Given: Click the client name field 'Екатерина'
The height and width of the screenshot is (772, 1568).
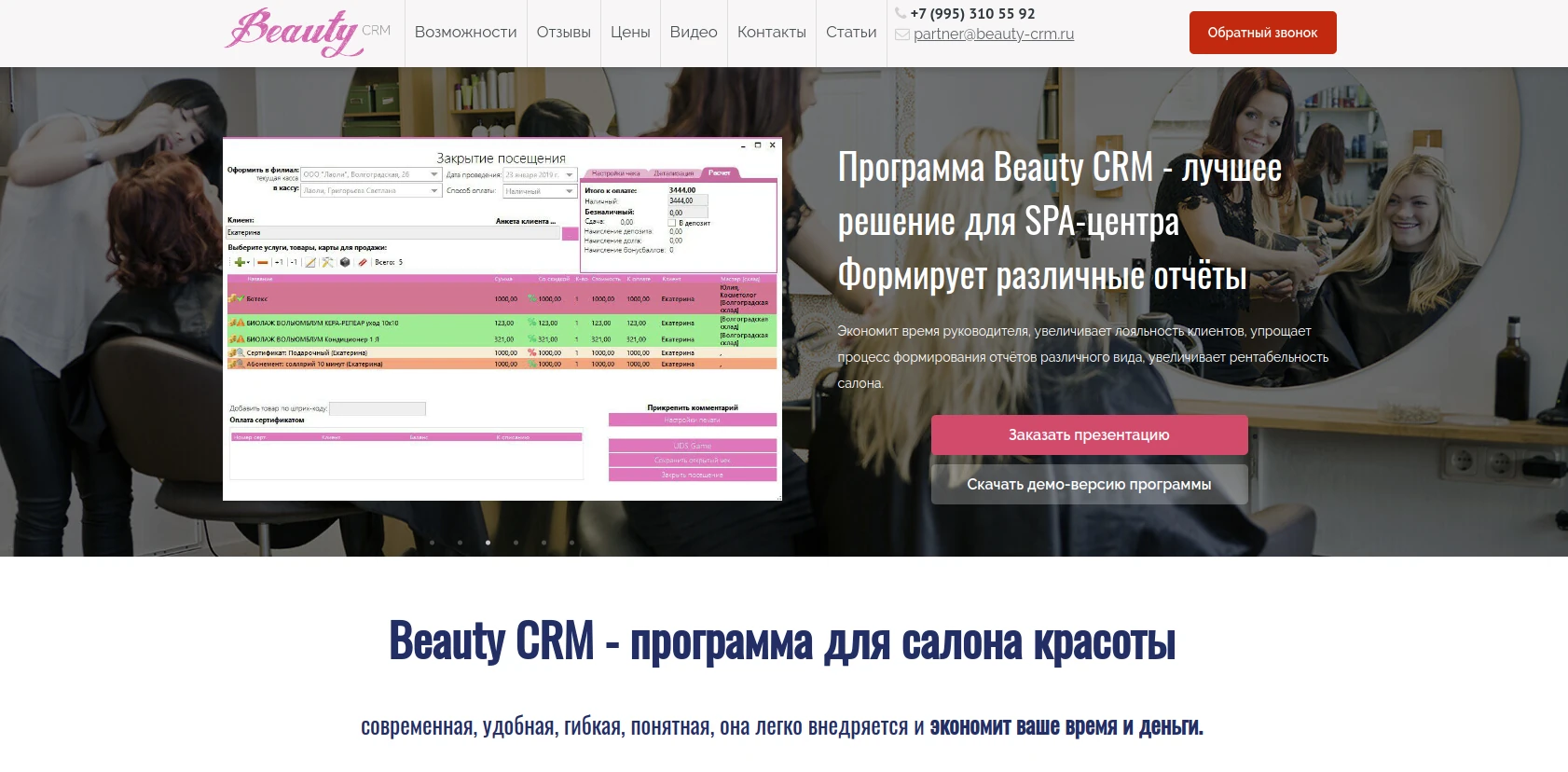Looking at the screenshot, I should click(392, 233).
